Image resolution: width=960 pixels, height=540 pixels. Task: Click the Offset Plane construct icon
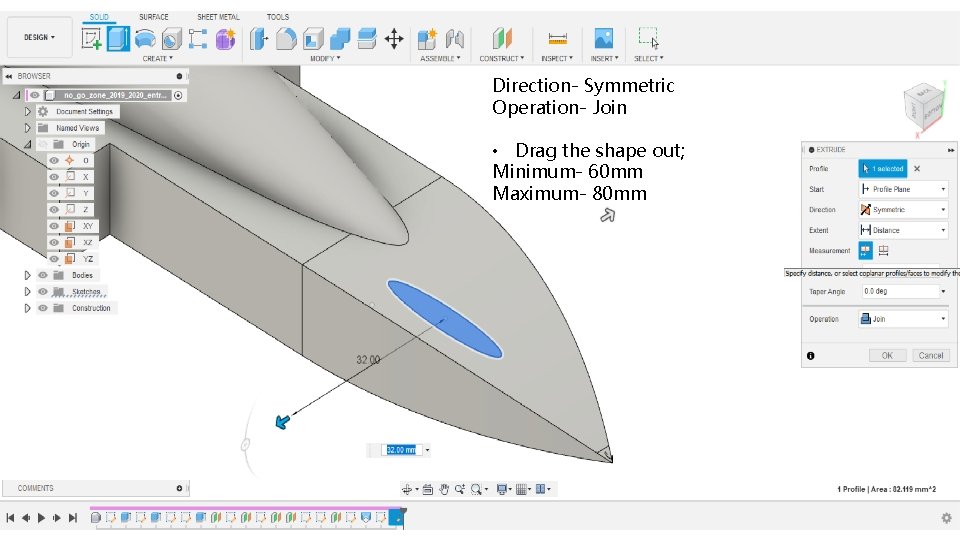(501, 39)
